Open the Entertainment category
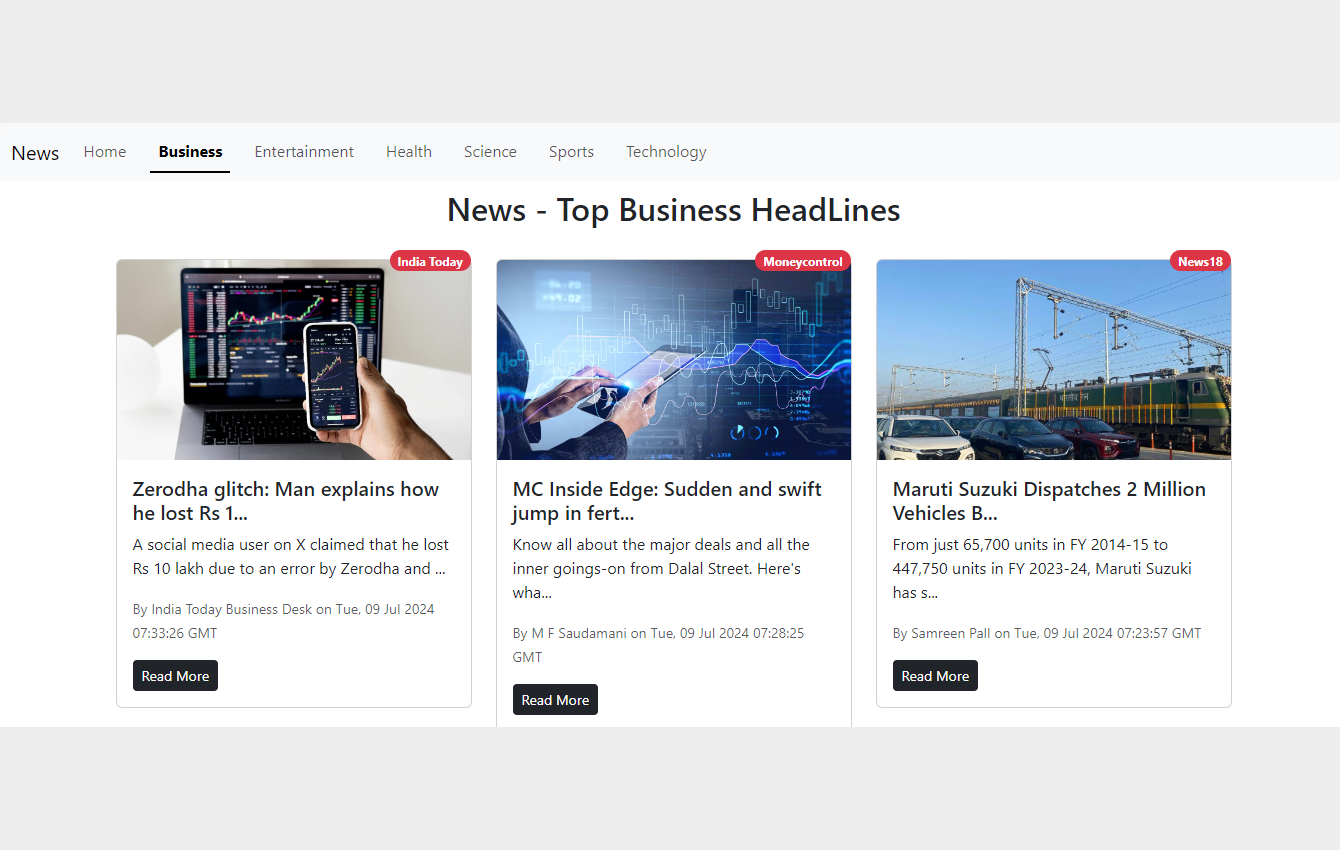Viewport: 1340px width, 850px height. [x=304, y=152]
